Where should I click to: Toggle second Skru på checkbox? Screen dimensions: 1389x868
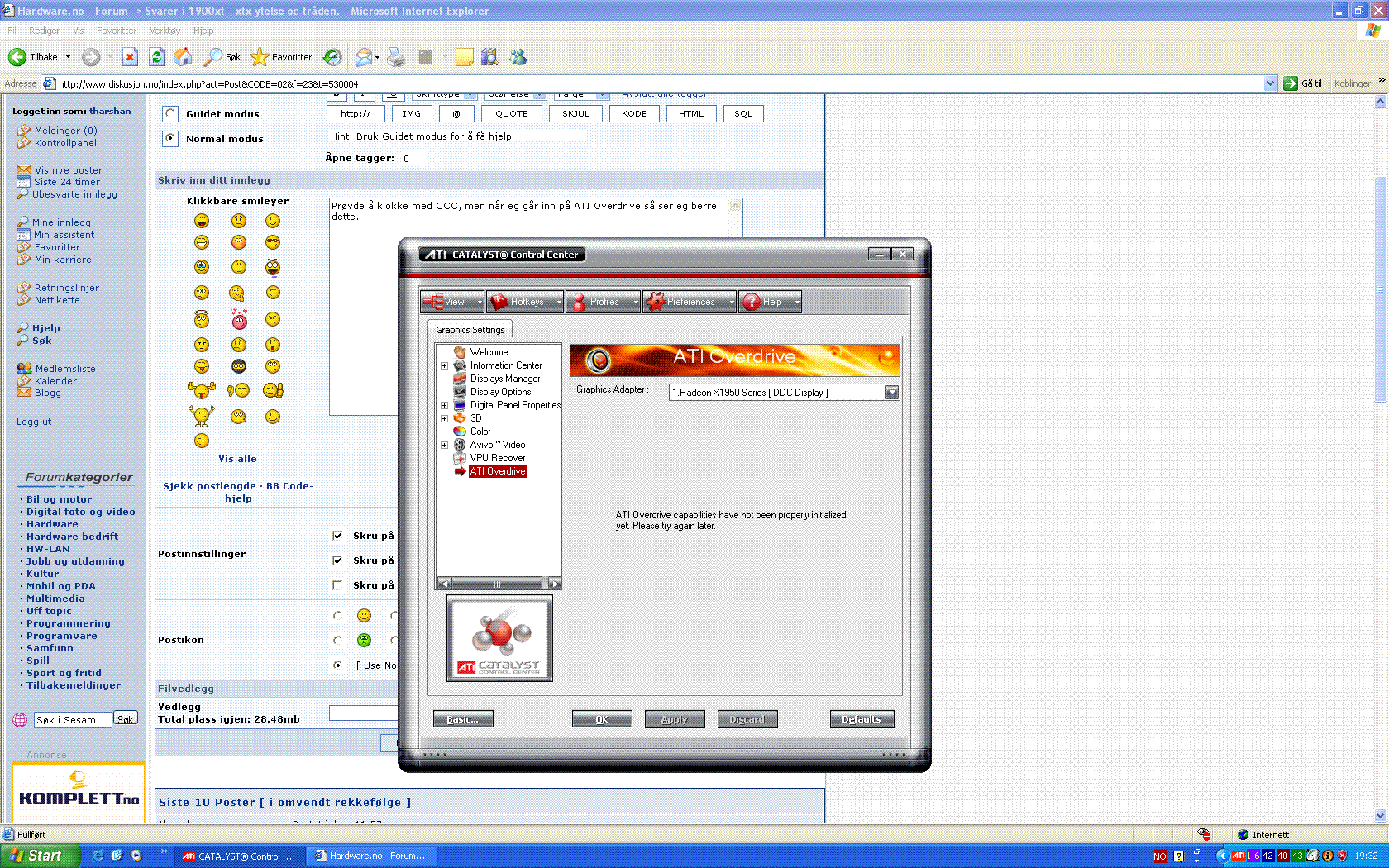(337, 560)
